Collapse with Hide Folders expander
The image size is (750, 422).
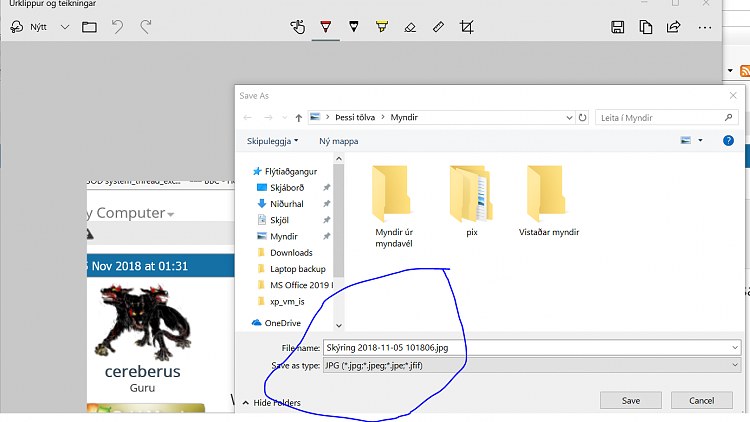point(272,402)
